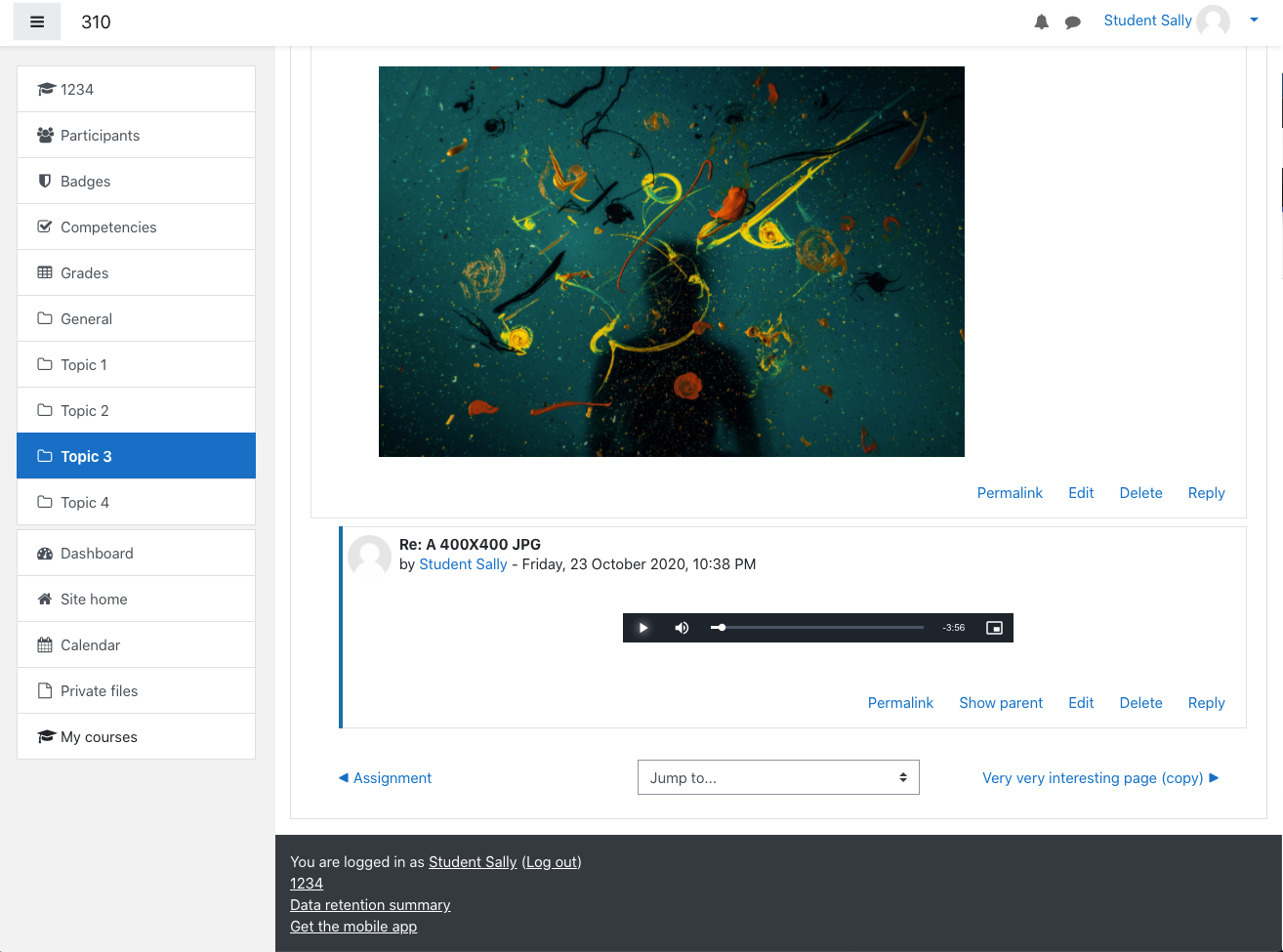Mute the audio player volume
1283x952 pixels.
coord(682,628)
